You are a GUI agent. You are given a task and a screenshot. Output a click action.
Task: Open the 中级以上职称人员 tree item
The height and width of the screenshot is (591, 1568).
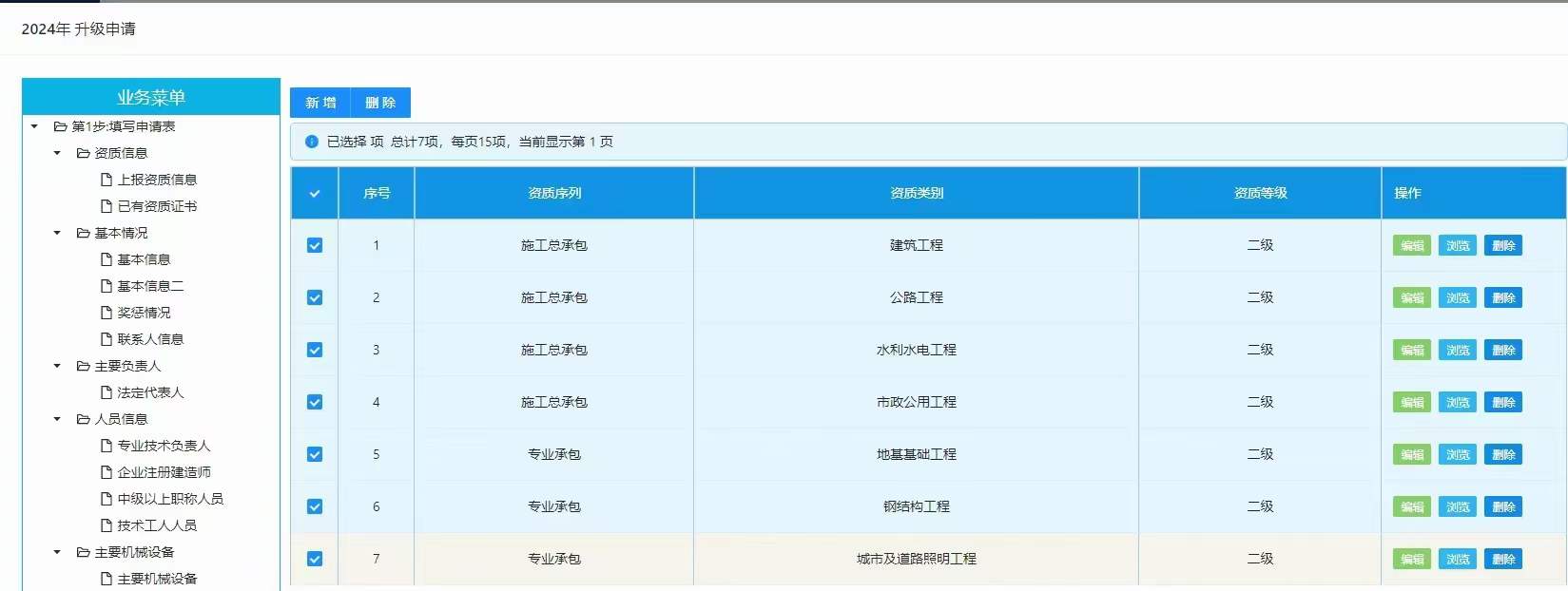162,499
